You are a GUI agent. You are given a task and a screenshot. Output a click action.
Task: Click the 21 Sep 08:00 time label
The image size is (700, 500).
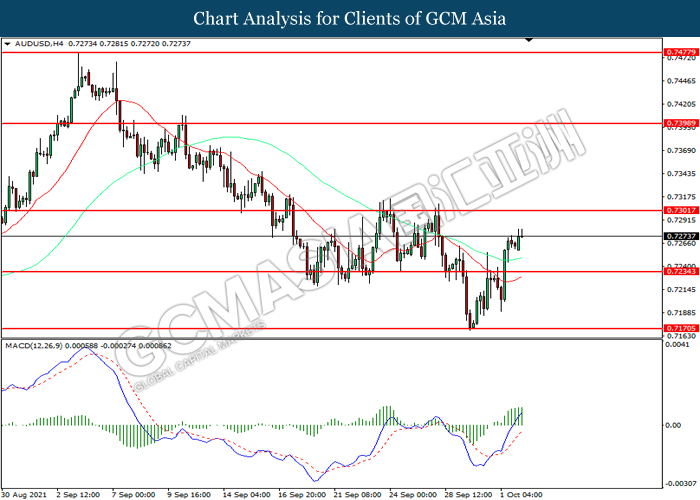click(x=358, y=495)
